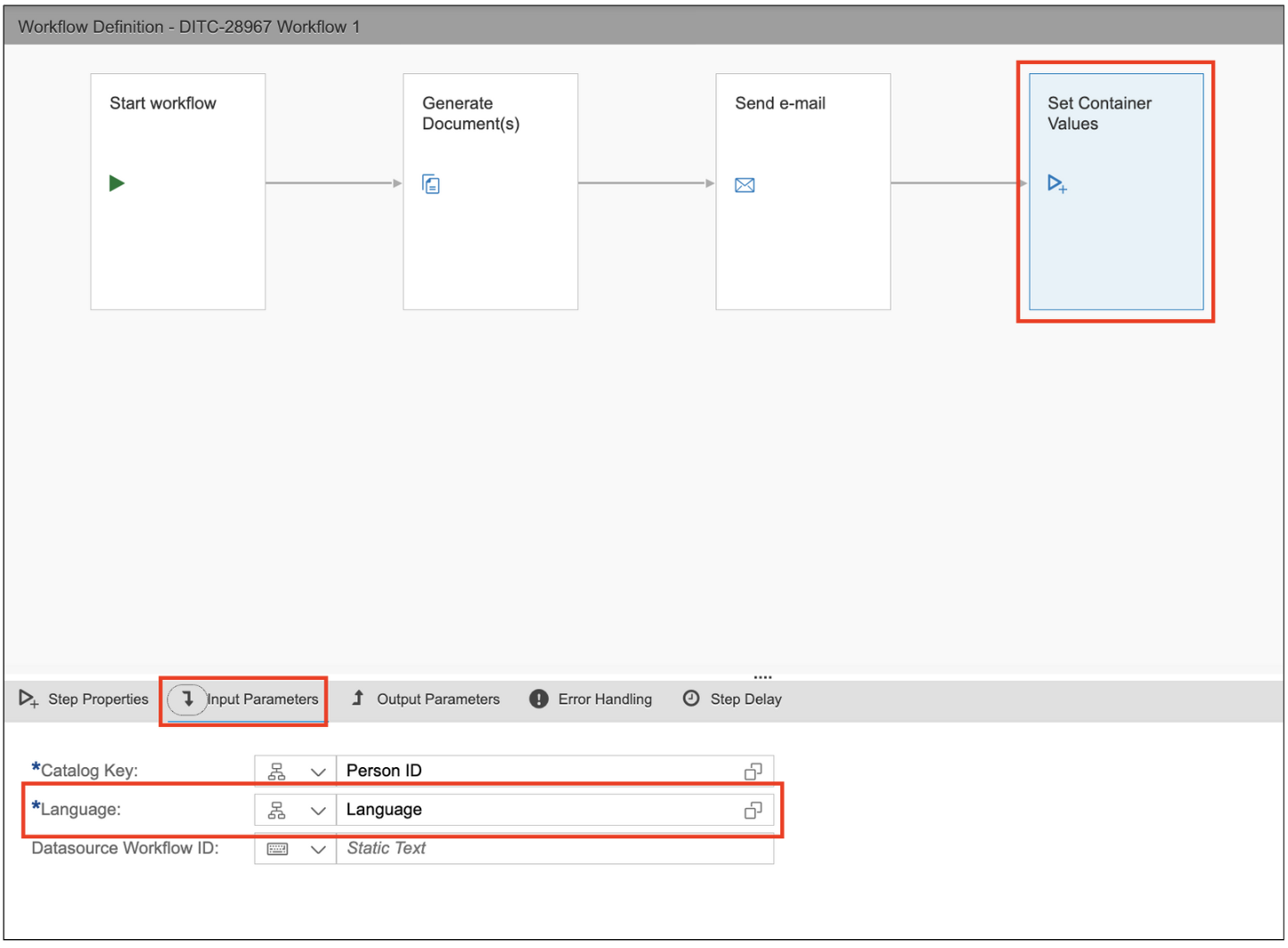Screen dimensions: 1288x948
Task: Click the Set Container Values step icon
Action: pyautogui.click(x=1057, y=184)
